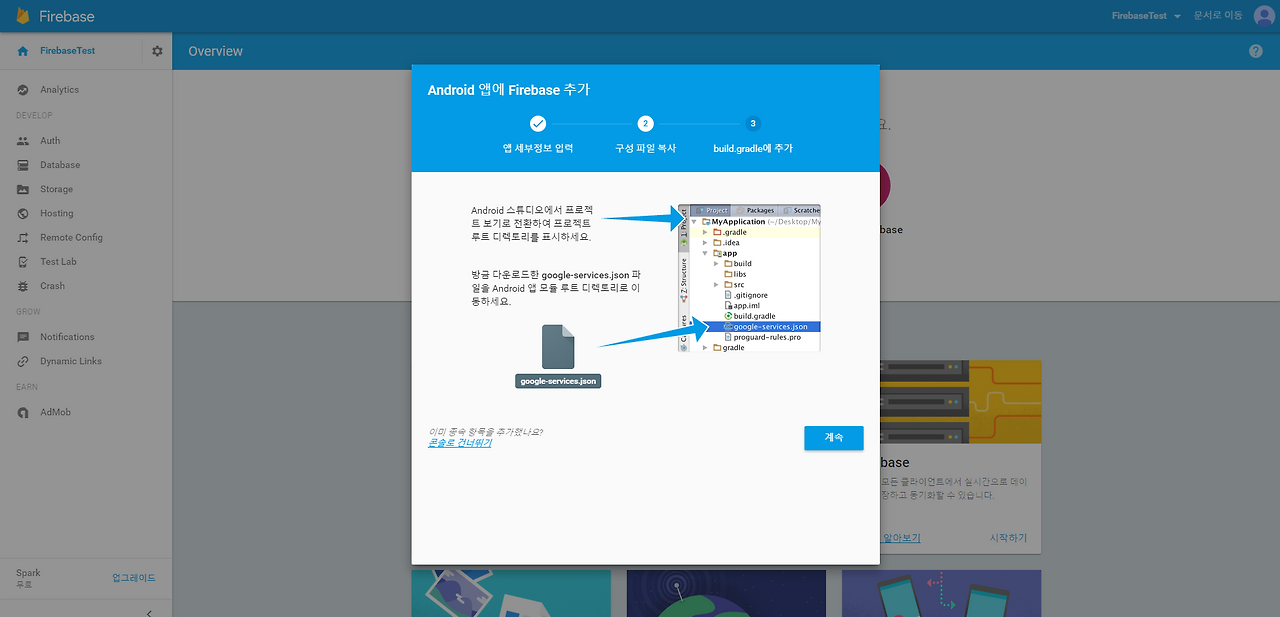Image resolution: width=1280 pixels, height=617 pixels.
Task: Click the Test Lab clipboard icon
Action: point(23,262)
